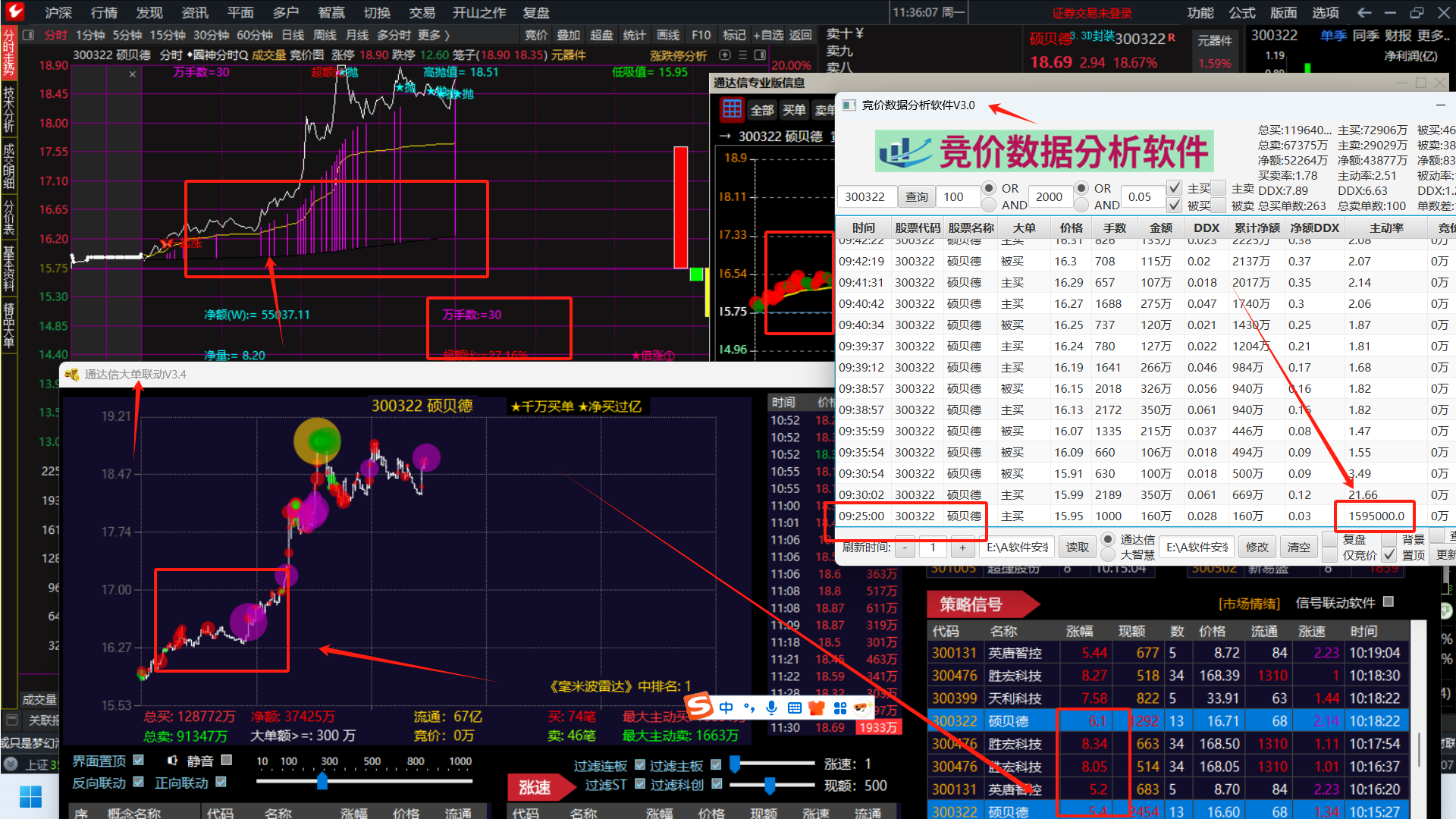
Task: Expand the 更多 period list
Action: click(433, 35)
